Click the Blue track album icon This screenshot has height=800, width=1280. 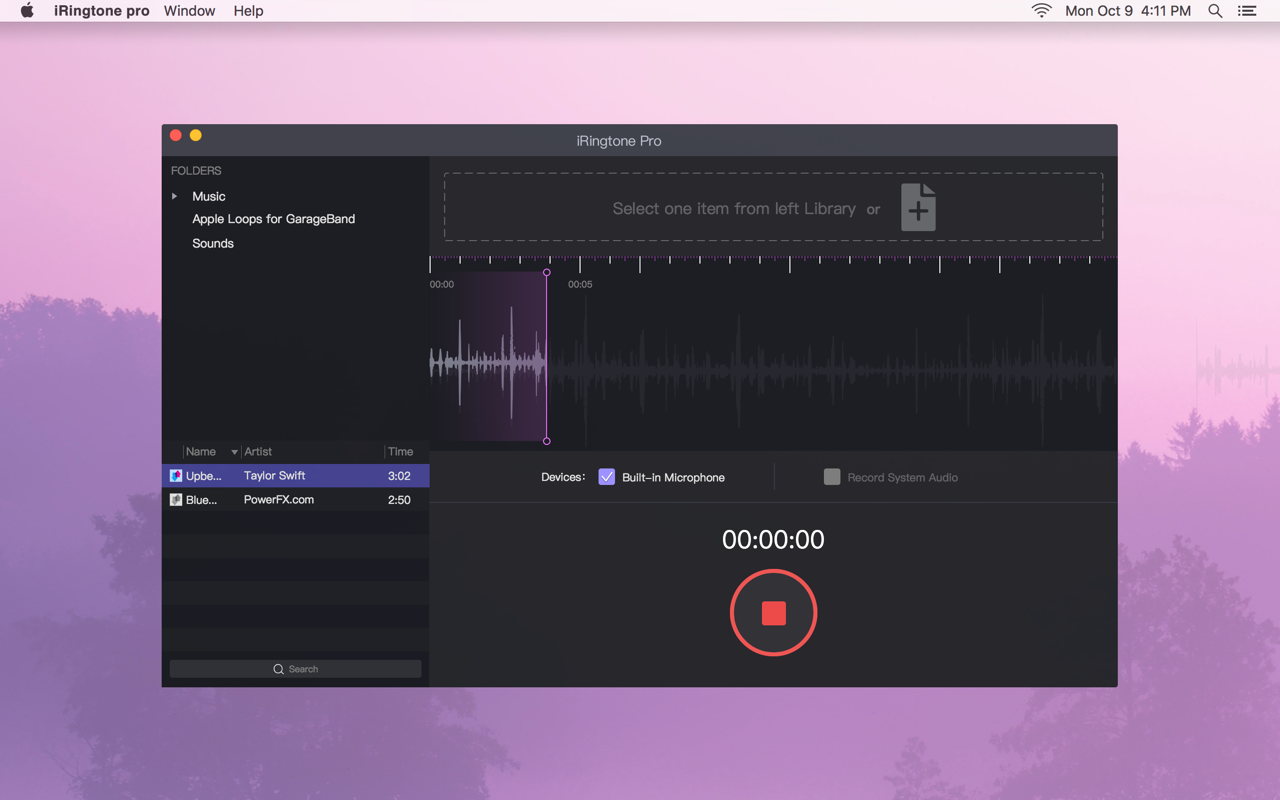tap(176, 500)
